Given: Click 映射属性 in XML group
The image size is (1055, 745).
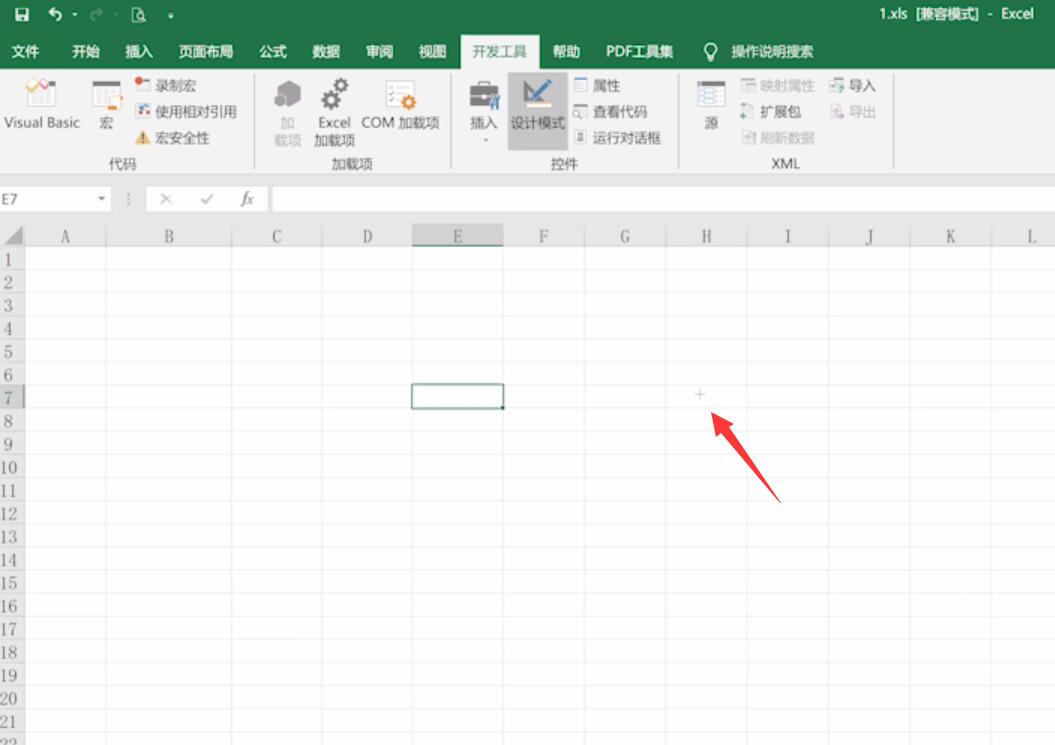Looking at the screenshot, I should point(778,85).
